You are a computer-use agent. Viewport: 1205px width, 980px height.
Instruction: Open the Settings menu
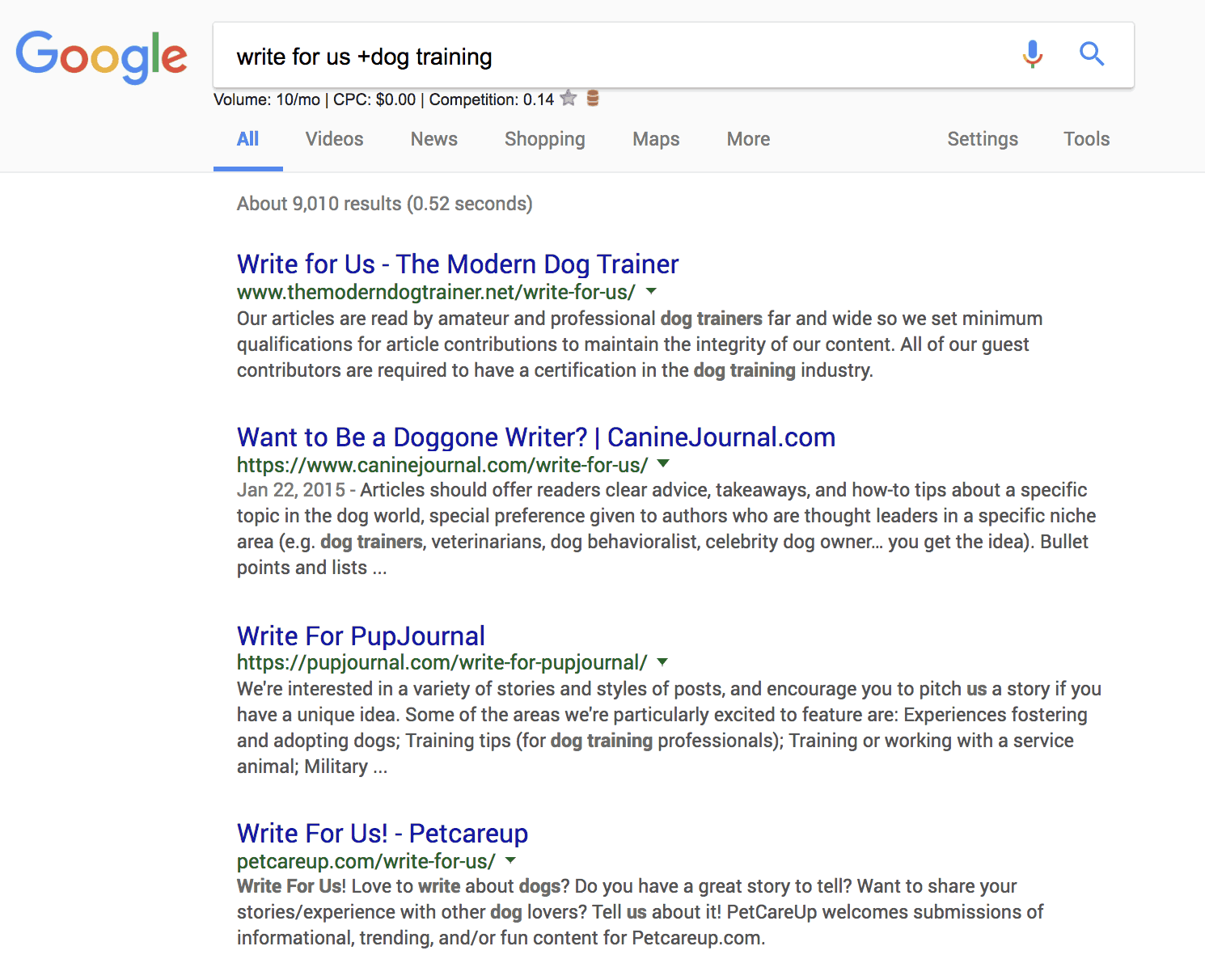983,139
